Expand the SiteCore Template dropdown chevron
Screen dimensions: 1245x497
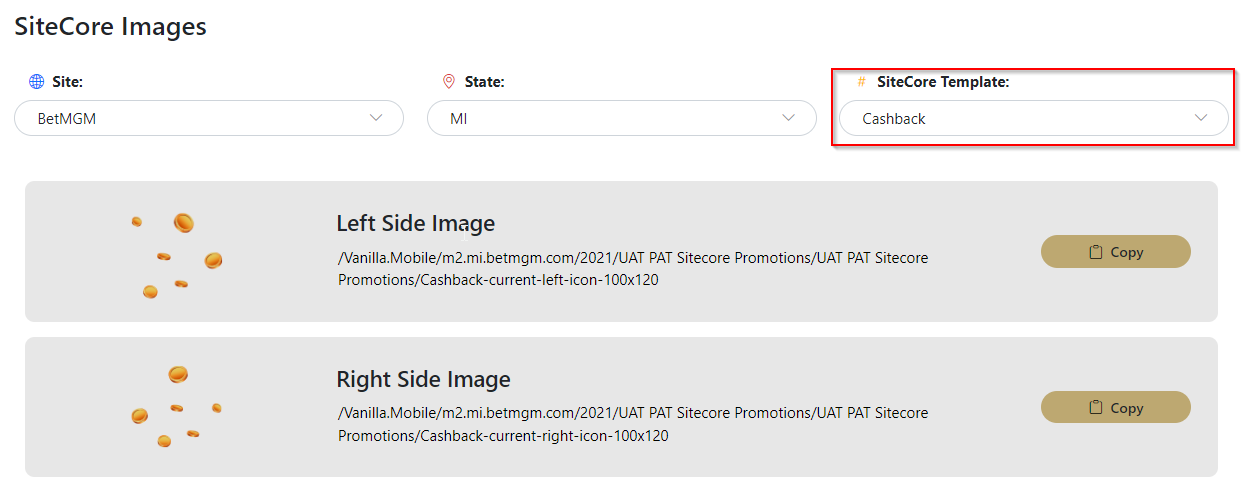1201,118
